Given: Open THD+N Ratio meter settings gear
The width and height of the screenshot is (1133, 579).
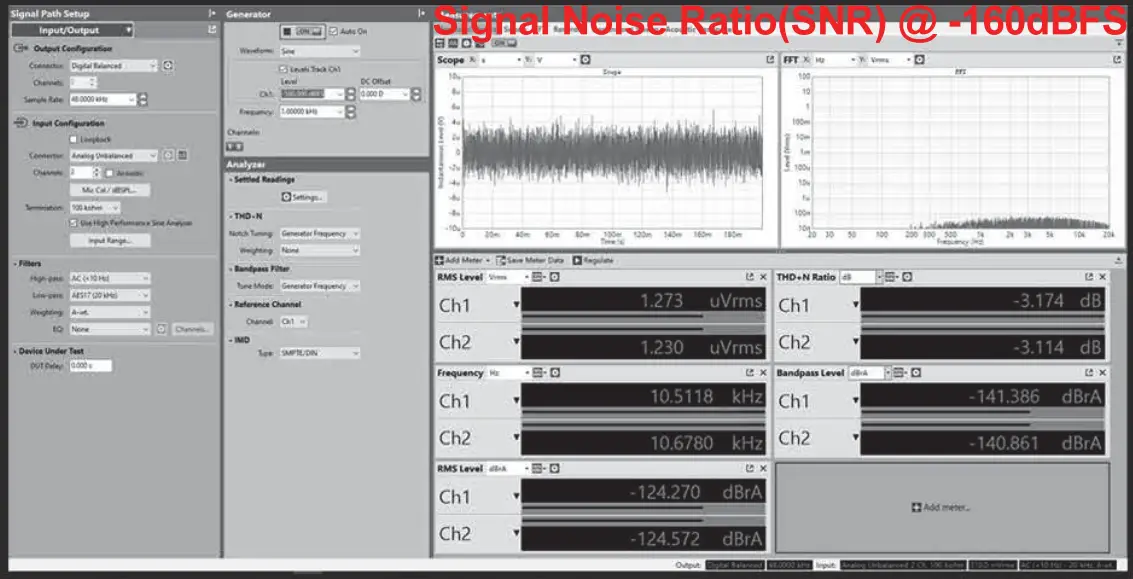Looking at the screenshot, I should [907, 277].
